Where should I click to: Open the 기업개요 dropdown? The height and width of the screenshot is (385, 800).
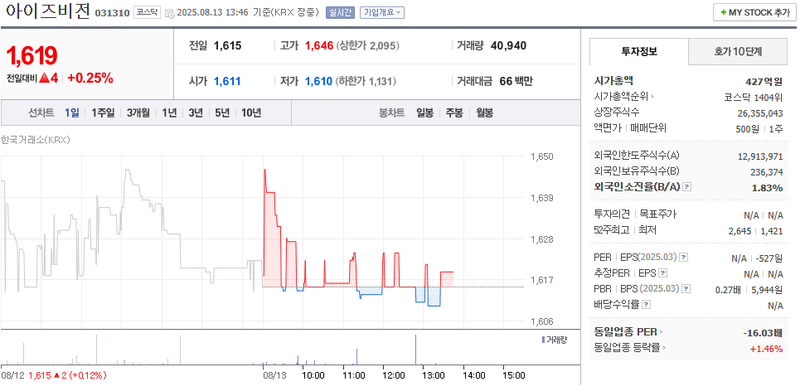382,13
